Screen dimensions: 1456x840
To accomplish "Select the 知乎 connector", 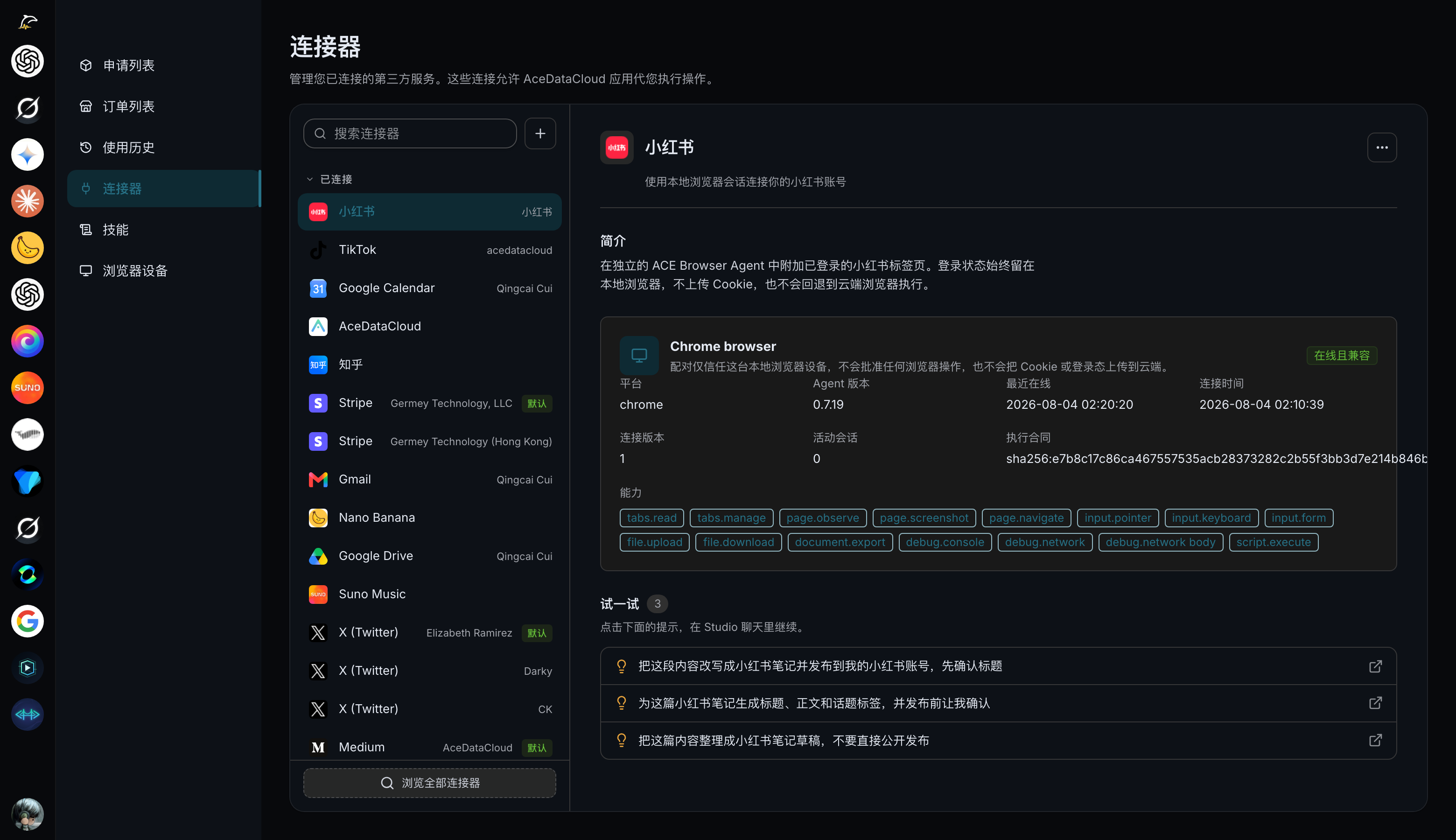I will (430, 364).
